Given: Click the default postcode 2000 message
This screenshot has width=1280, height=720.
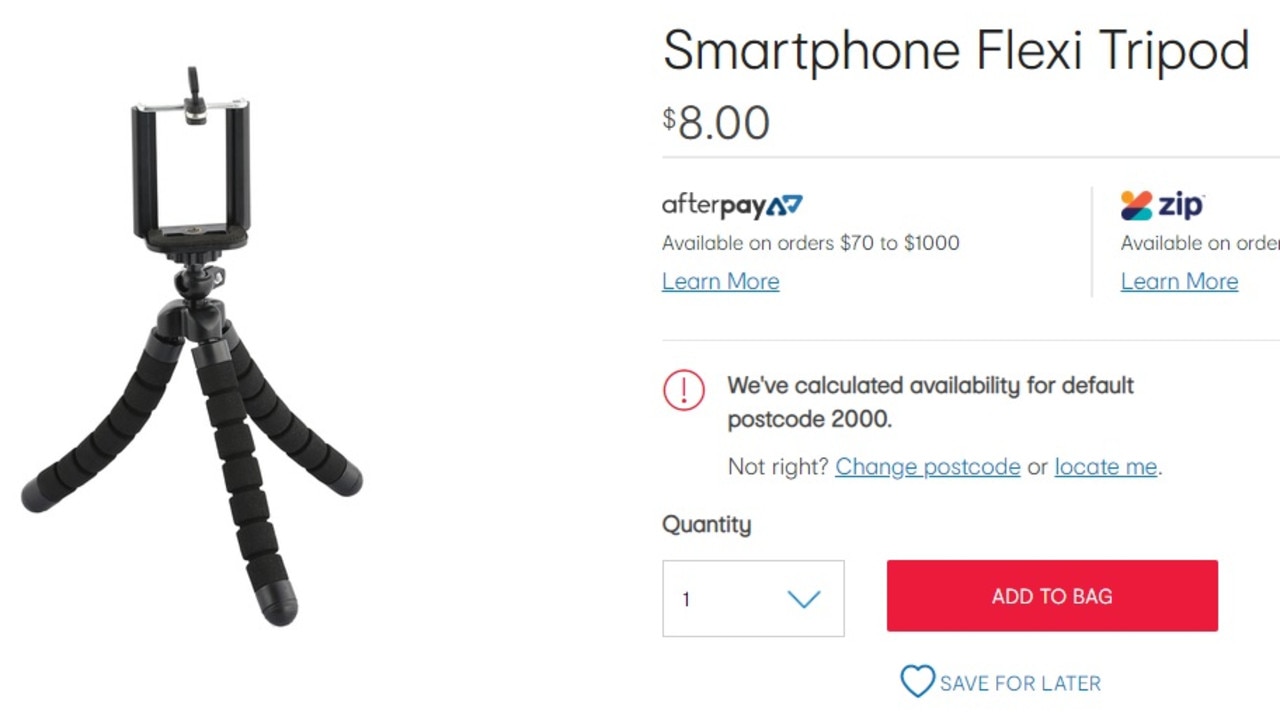Looking at the screenshot, I should click(x=930, y=402).
